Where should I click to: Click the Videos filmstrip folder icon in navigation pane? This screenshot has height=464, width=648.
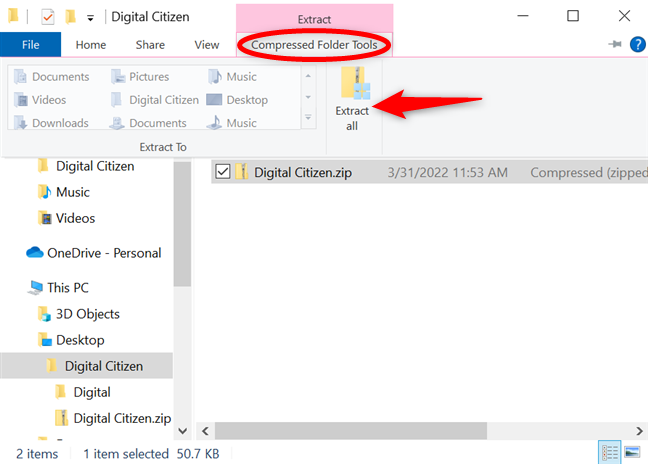pos(45,218)
